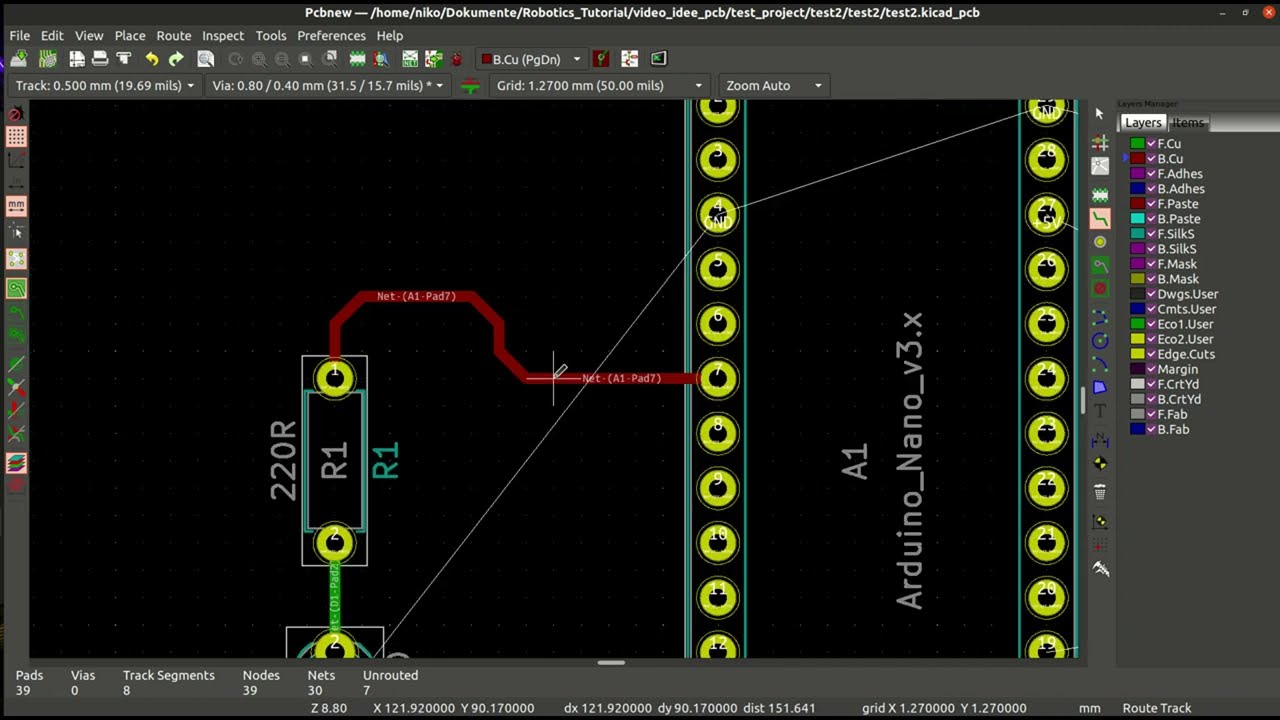Open the Inspect menu
The image size is (1280, 720).
[x=223, y=35]
